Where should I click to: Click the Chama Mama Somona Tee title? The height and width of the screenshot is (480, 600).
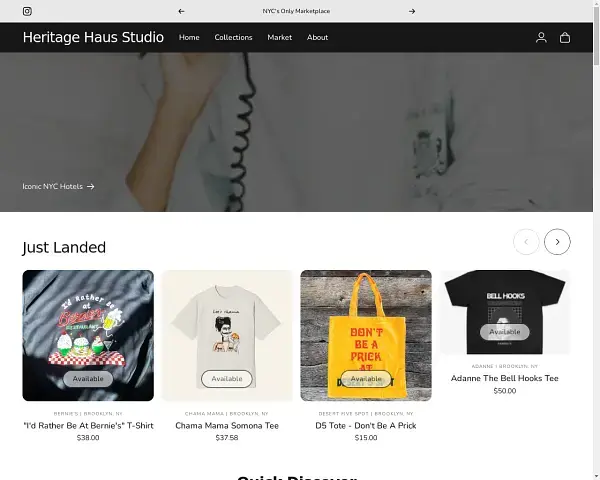click(x=227, y=425)
